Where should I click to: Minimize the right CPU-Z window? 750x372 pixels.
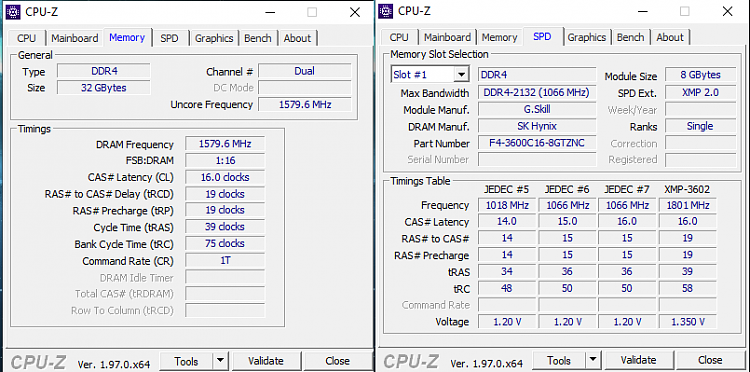coord(642,12)
